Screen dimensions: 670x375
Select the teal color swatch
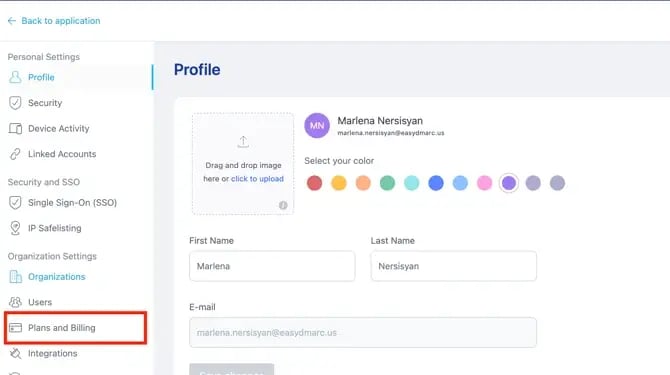(x=412, y=183)
